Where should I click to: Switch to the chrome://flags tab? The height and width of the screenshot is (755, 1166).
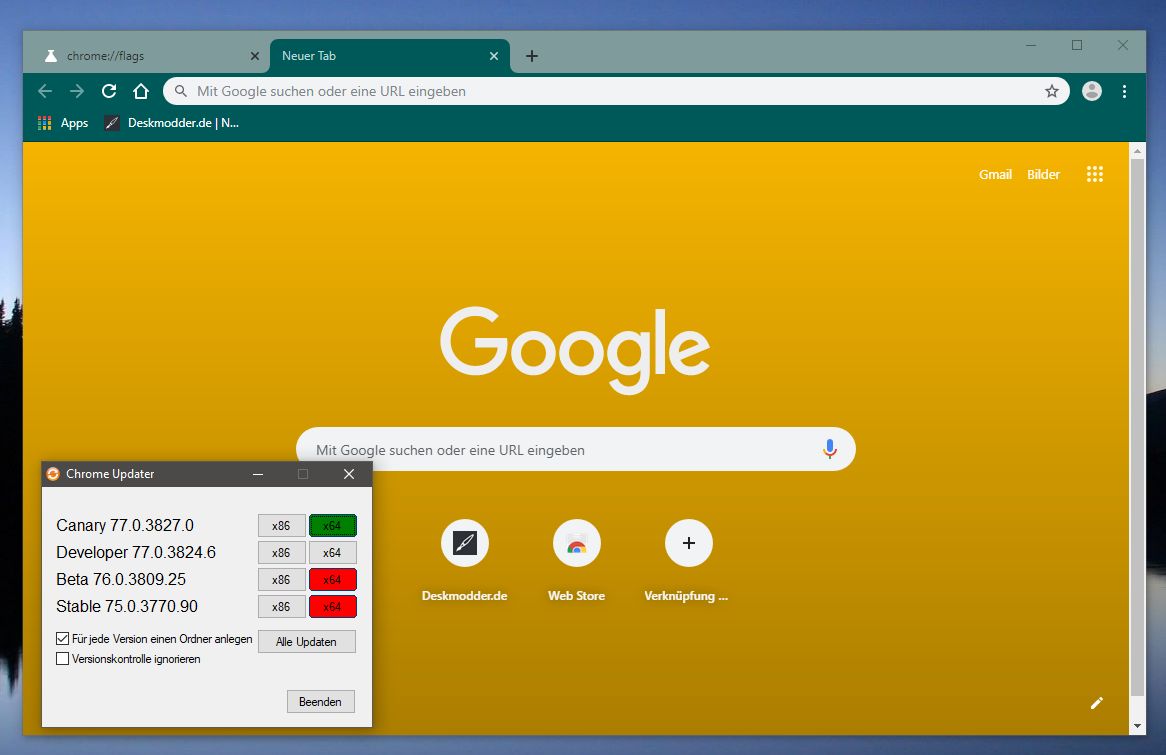pyautogui.click(x=145, y=56)
